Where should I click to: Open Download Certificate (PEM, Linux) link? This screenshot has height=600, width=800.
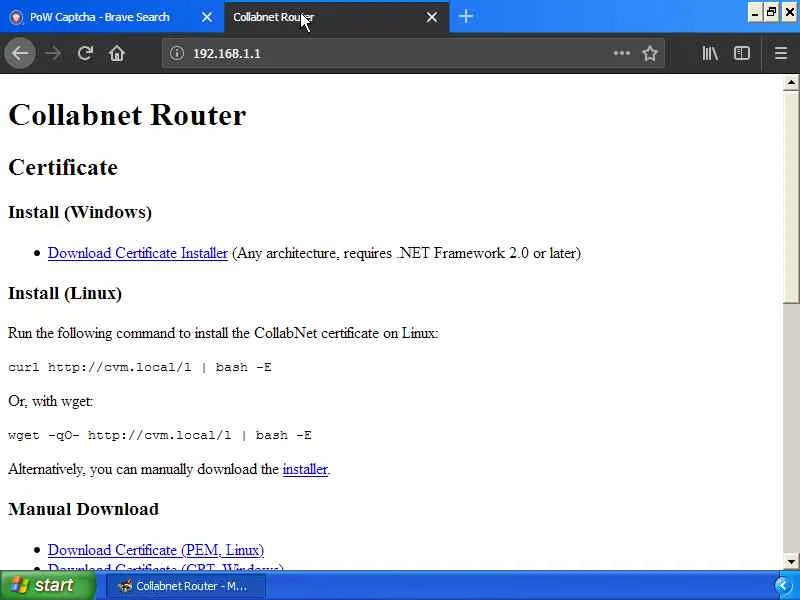point(156,550)
